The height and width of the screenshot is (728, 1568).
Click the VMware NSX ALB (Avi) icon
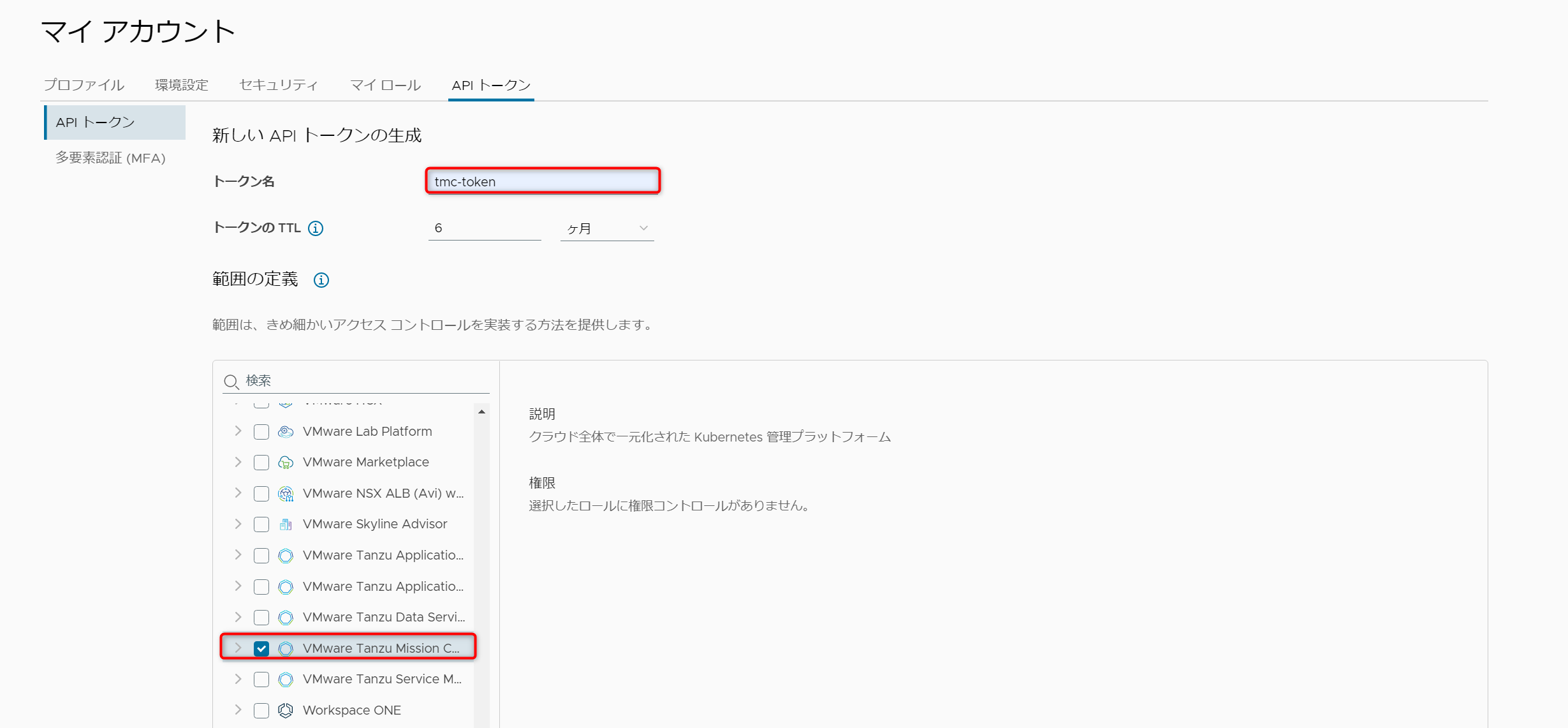(286, 494)
